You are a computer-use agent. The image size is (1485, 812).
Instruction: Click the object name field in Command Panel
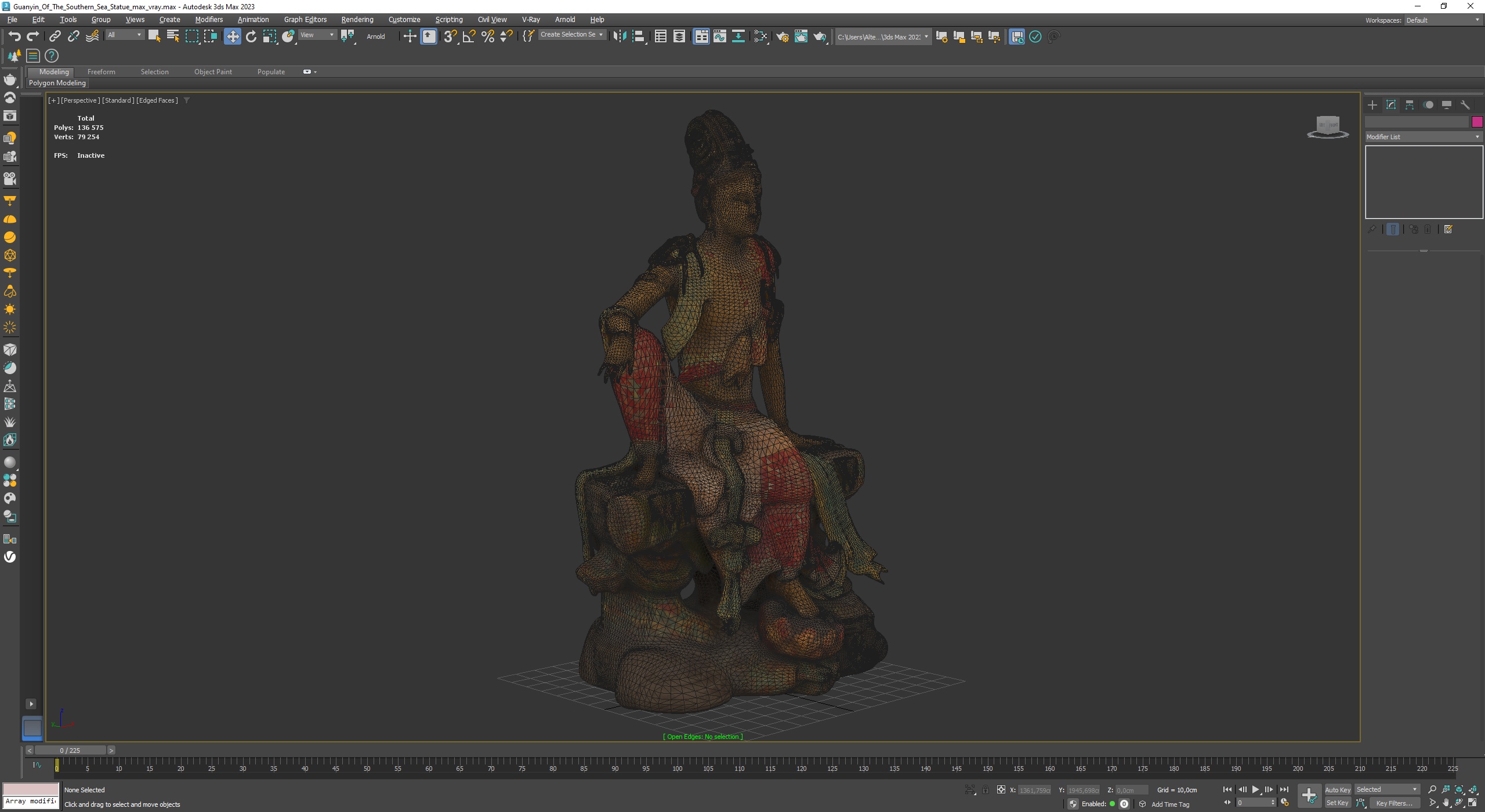[x=1417, y=122]
